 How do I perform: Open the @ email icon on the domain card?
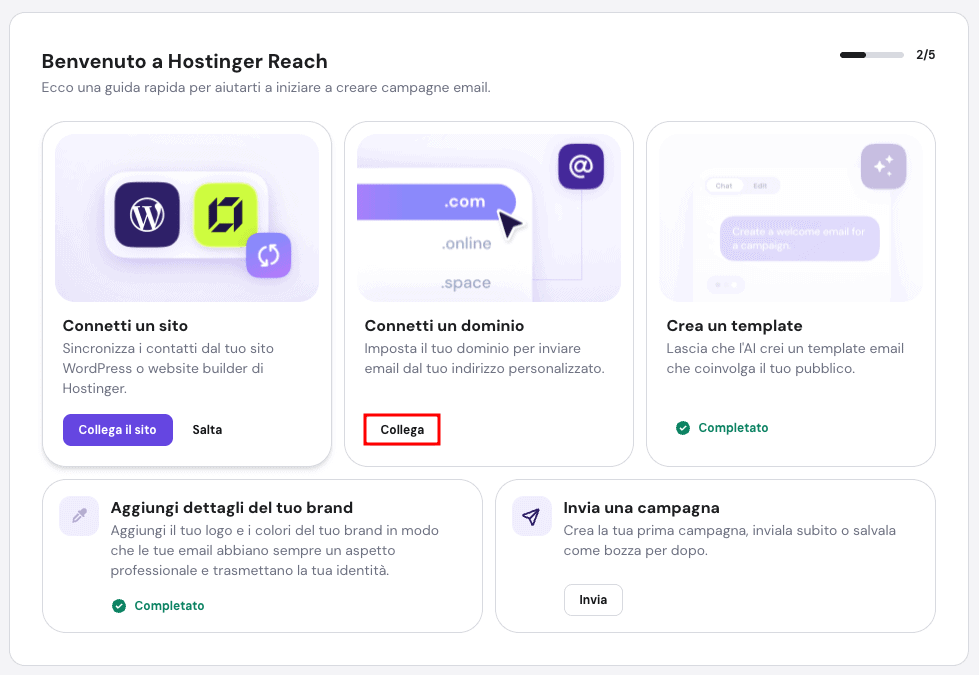pos(583,166)
